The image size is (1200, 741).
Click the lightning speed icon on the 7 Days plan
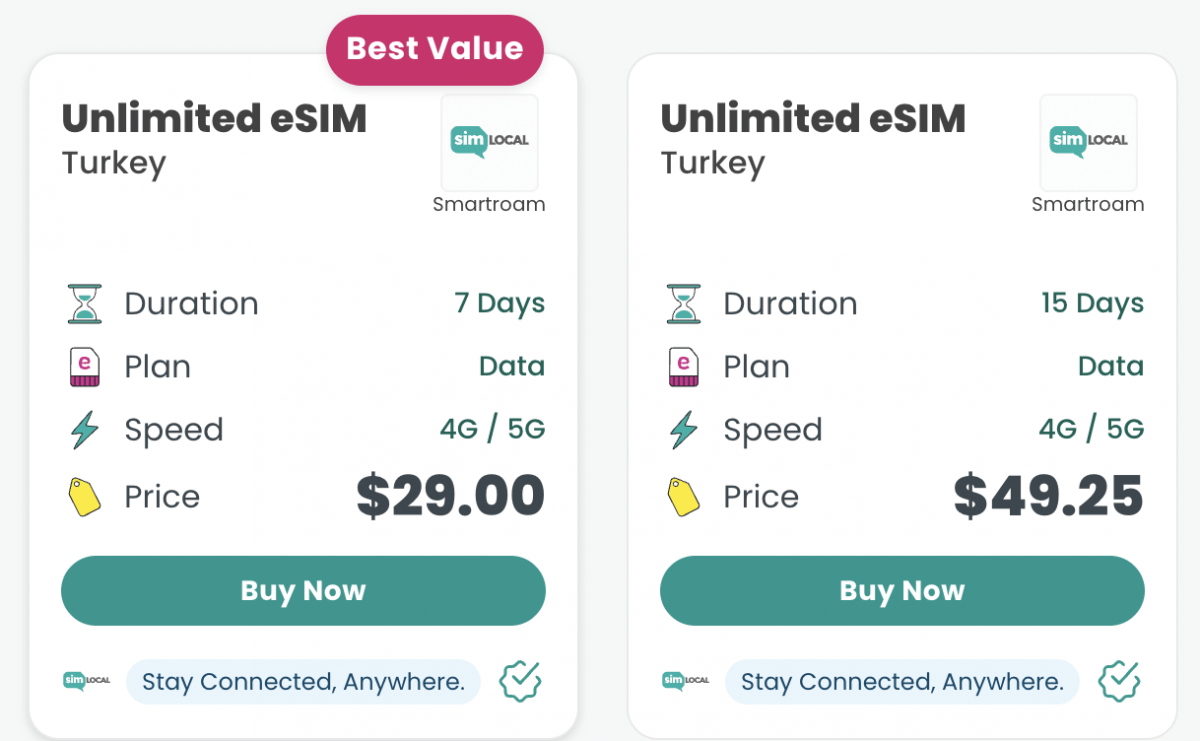(x=85, y=430)
